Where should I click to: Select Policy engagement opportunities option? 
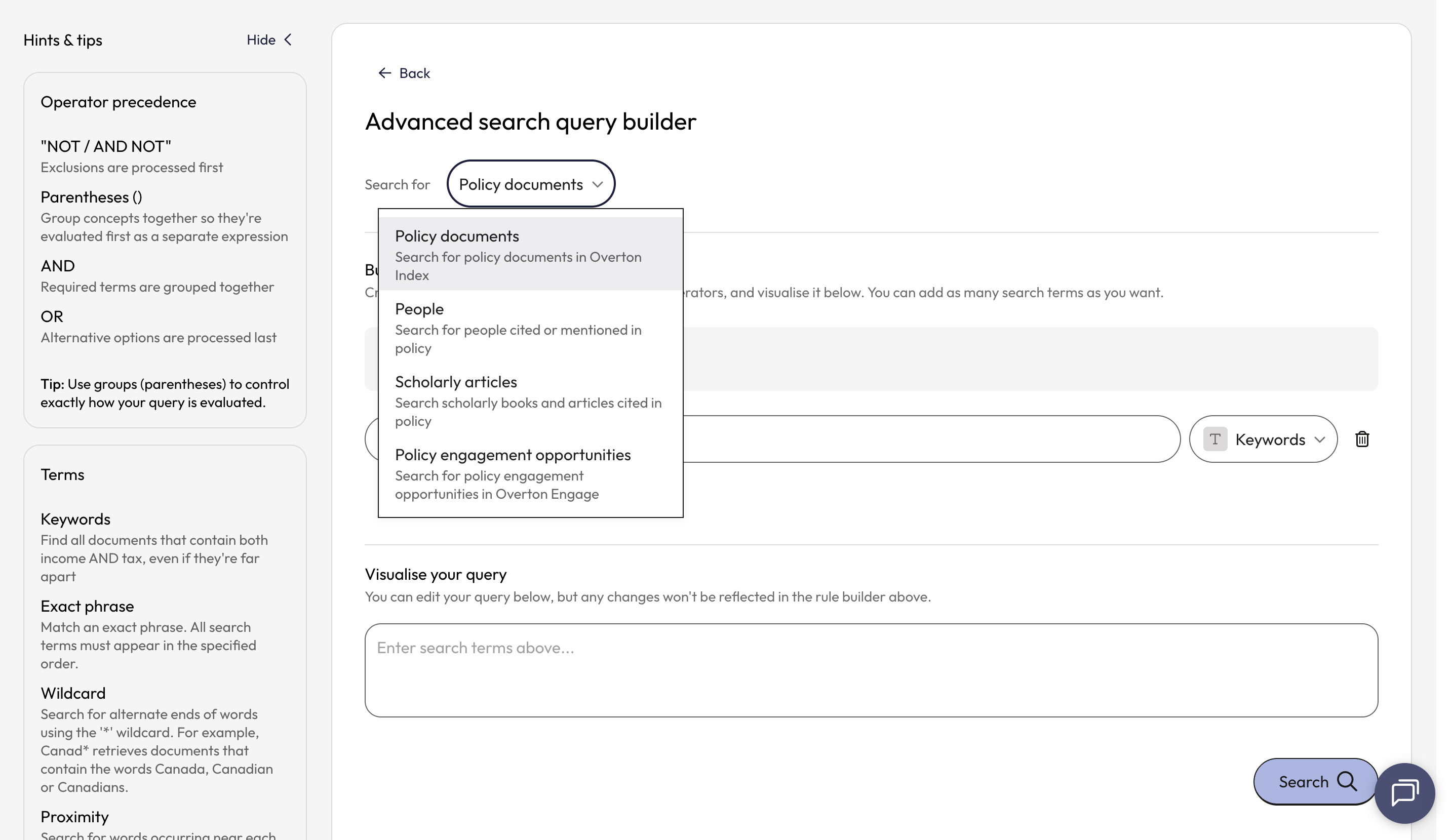click(x=530, y=473)
